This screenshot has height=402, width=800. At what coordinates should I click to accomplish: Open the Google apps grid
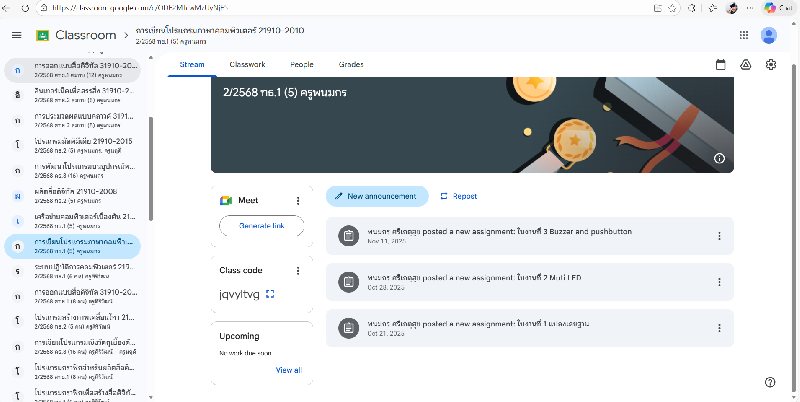click(x=743, y=36)
